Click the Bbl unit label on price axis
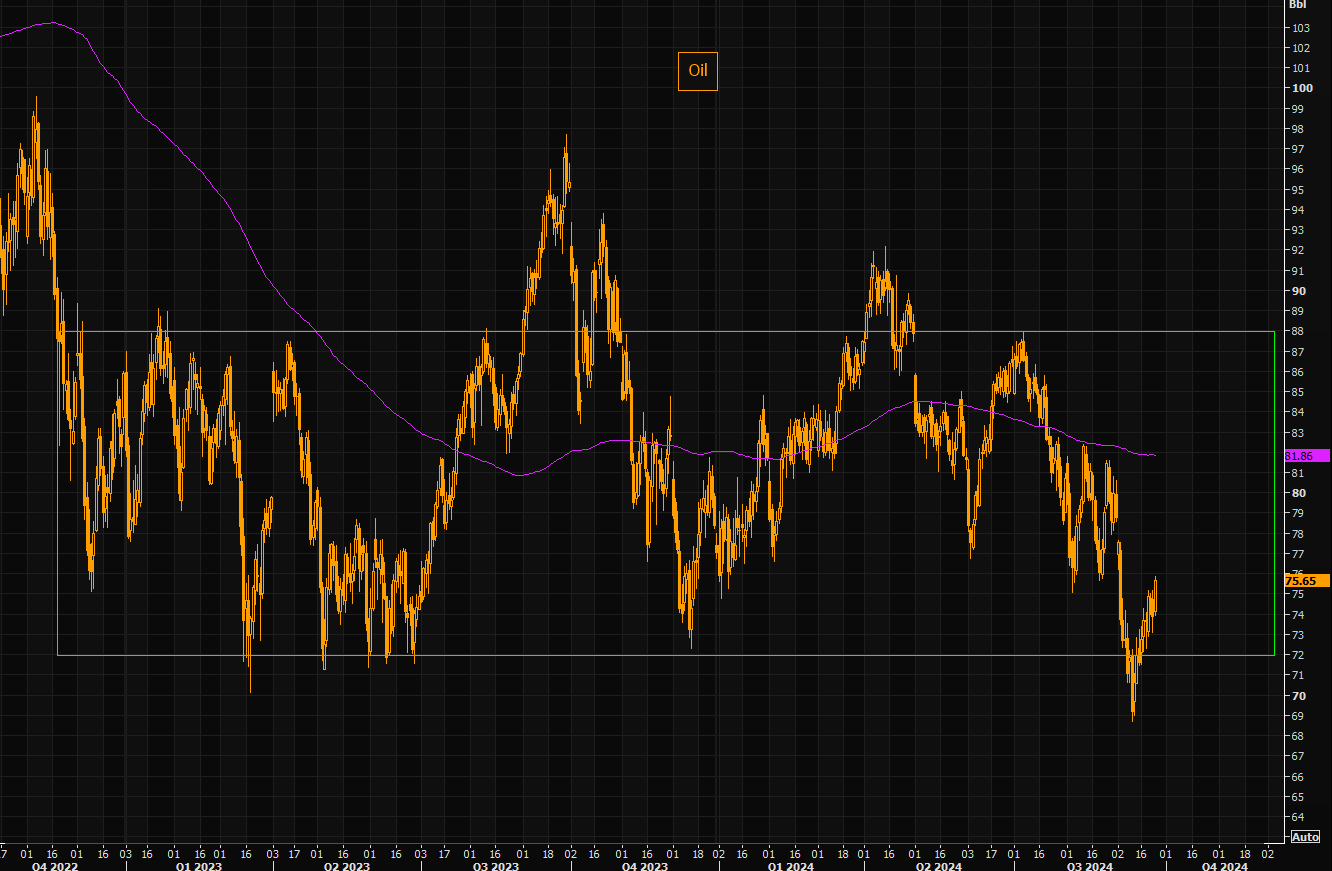Image resolution: width=1332 pixels, height=871 pixels. coord(1297,4)
